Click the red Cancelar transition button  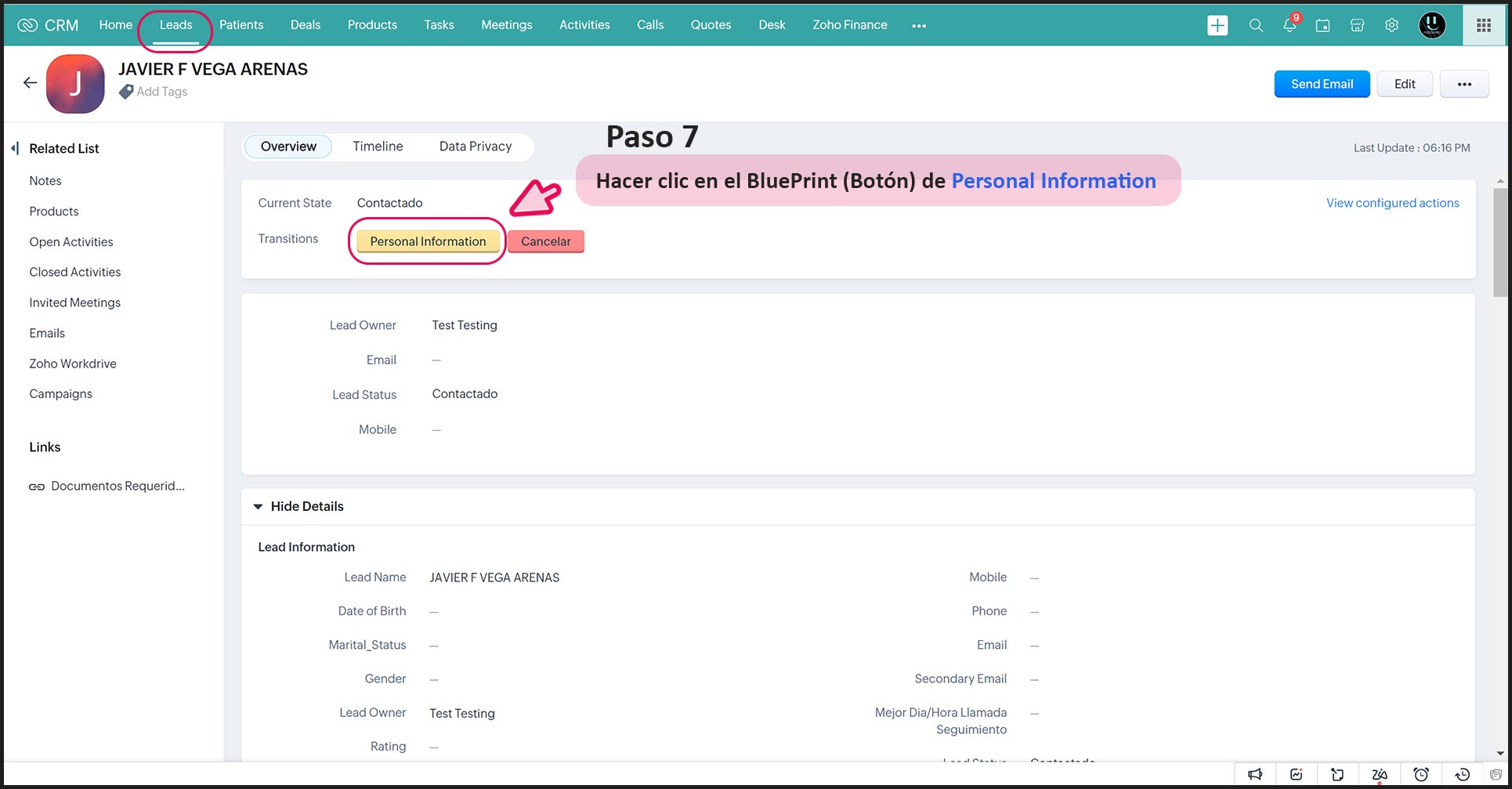(545, 241)
